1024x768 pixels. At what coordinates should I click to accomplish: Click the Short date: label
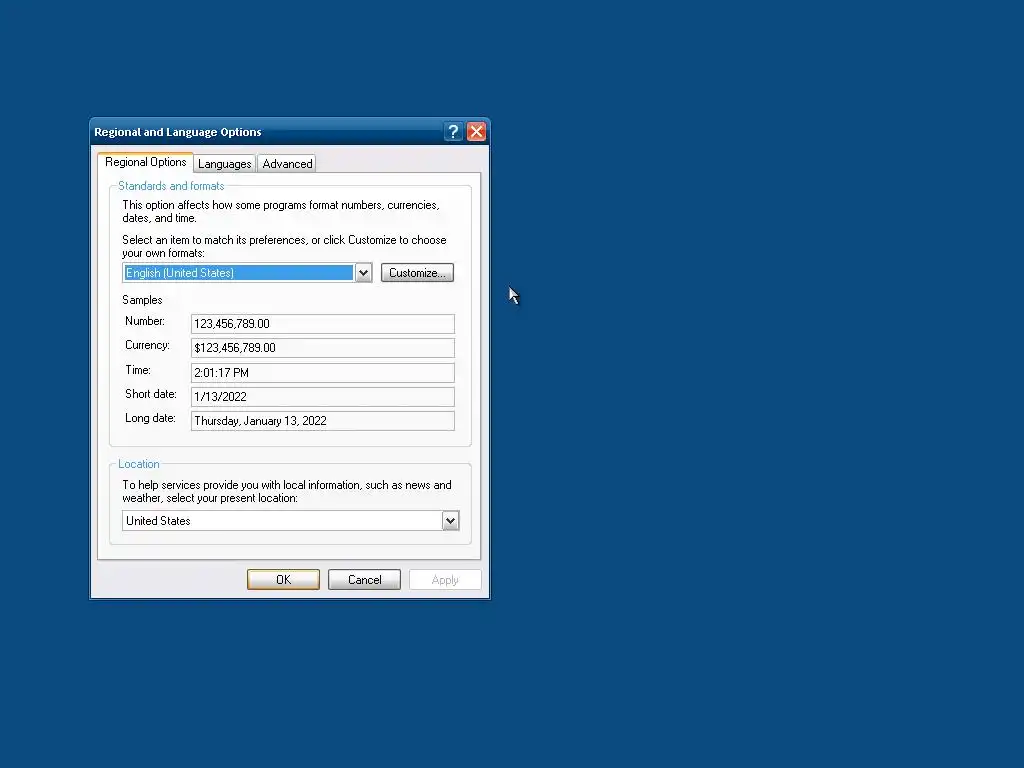[x=151, y=394]
